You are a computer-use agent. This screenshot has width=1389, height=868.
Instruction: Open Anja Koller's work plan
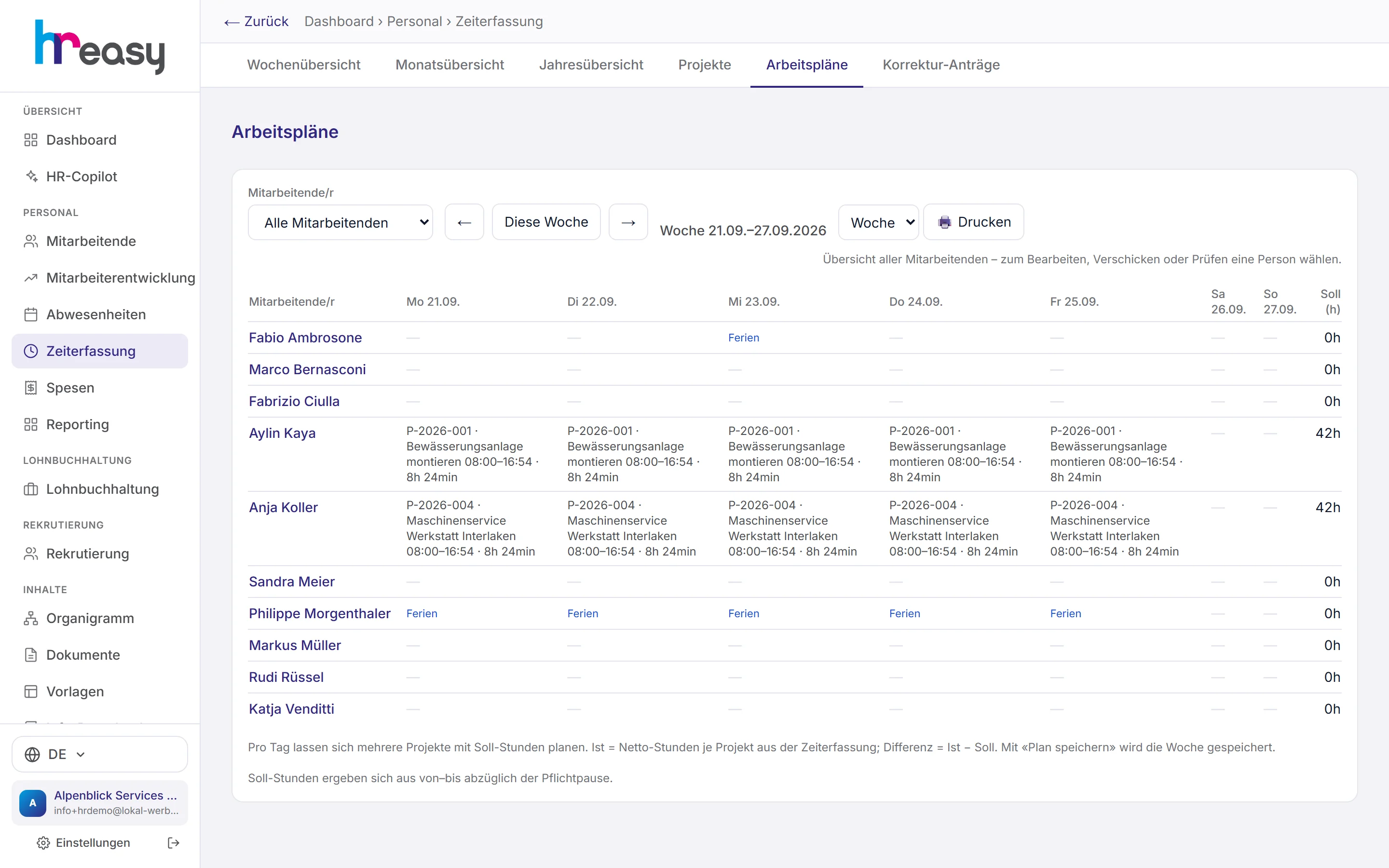coord(283,507)
